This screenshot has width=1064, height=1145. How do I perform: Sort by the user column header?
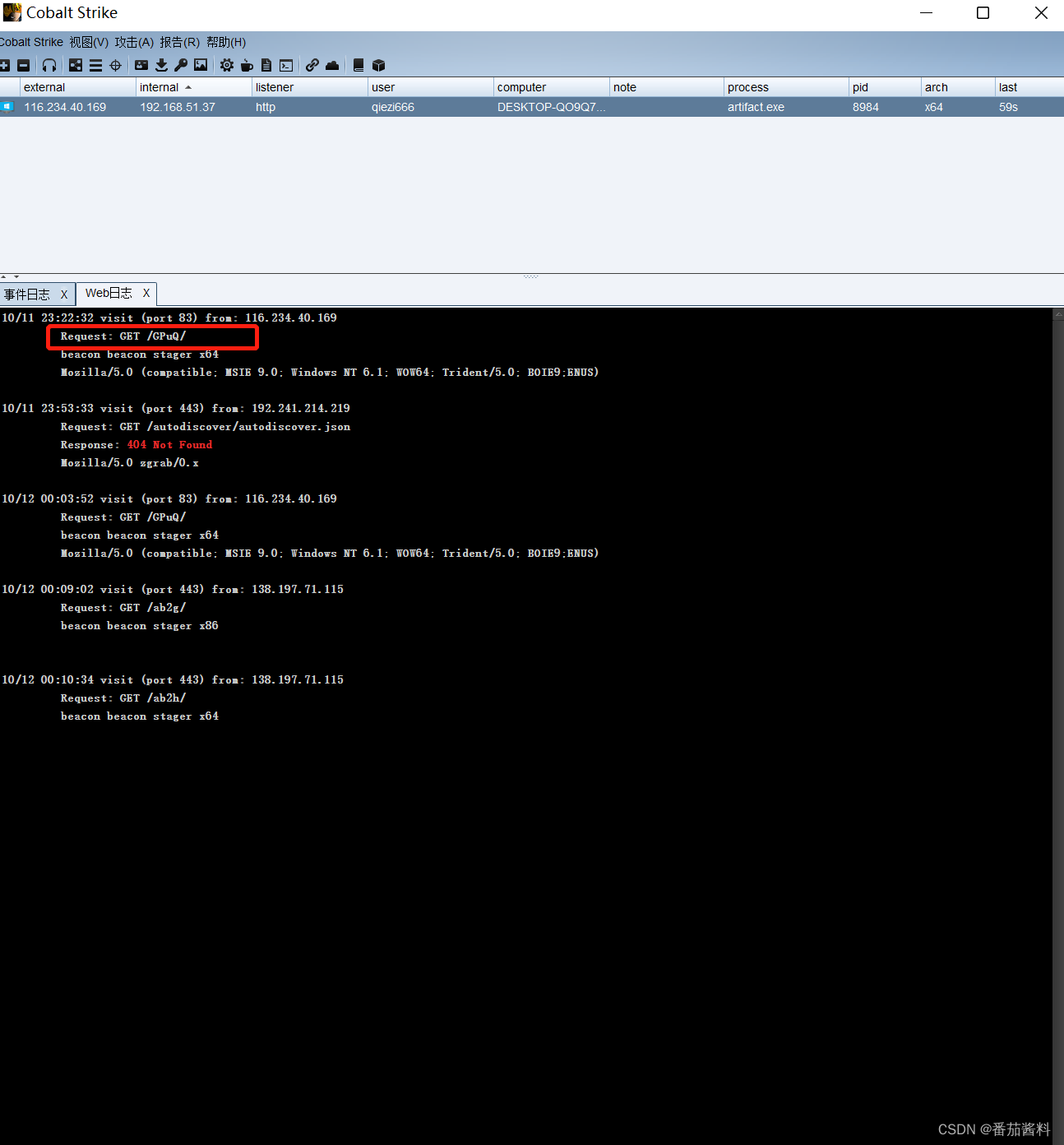(x=431, y=87)
